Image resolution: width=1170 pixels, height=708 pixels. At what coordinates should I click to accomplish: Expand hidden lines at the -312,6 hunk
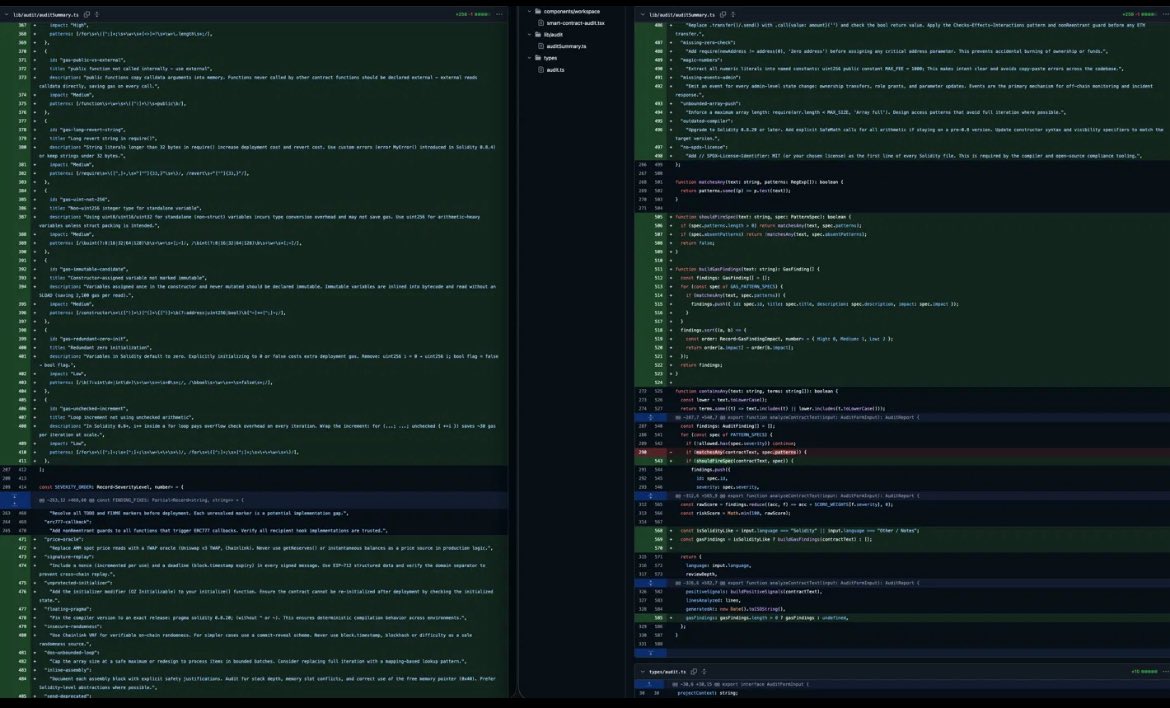(650, 495)
